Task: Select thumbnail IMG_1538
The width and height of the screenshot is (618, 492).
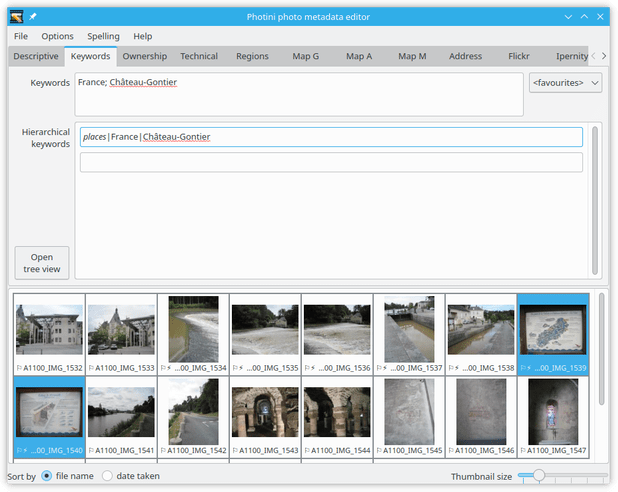Action: point(481,334)
